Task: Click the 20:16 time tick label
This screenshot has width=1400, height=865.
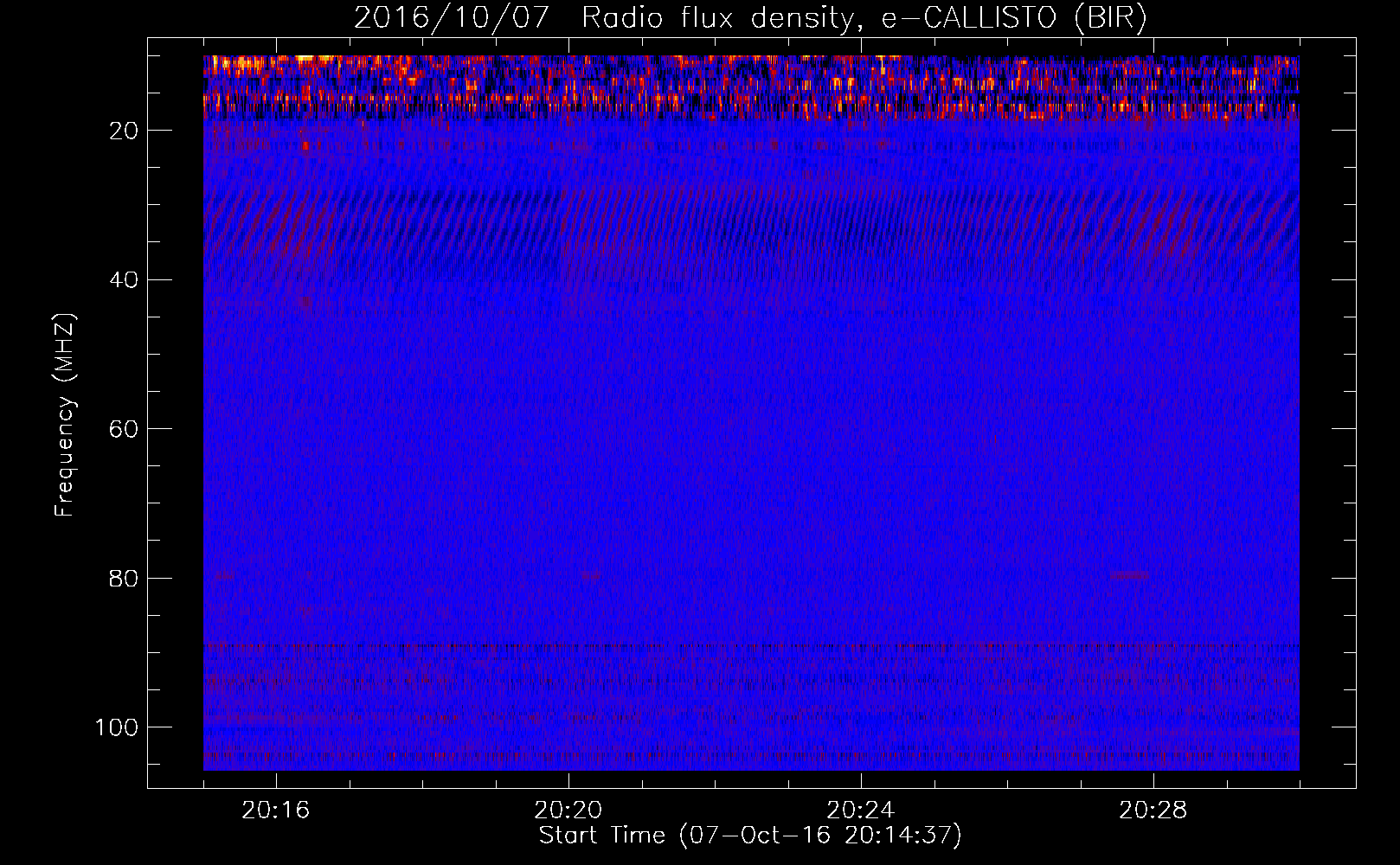Action: 276,811
